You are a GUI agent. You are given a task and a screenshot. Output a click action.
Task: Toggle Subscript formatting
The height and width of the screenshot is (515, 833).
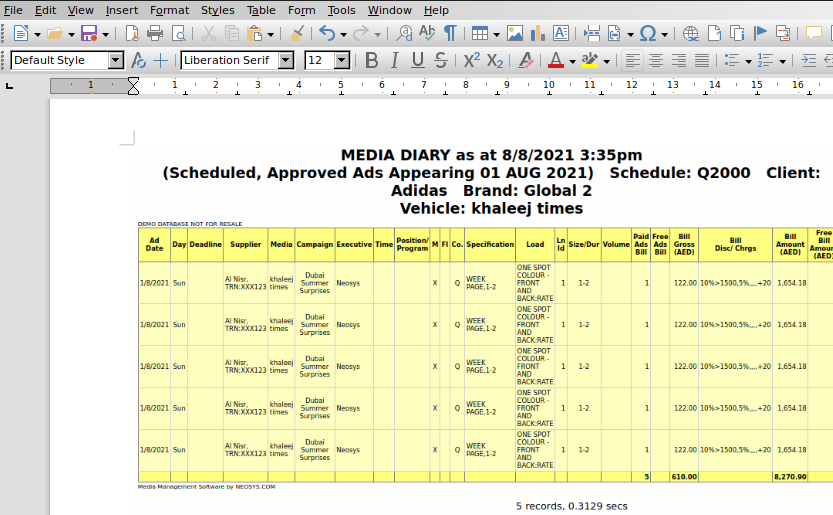495,61
